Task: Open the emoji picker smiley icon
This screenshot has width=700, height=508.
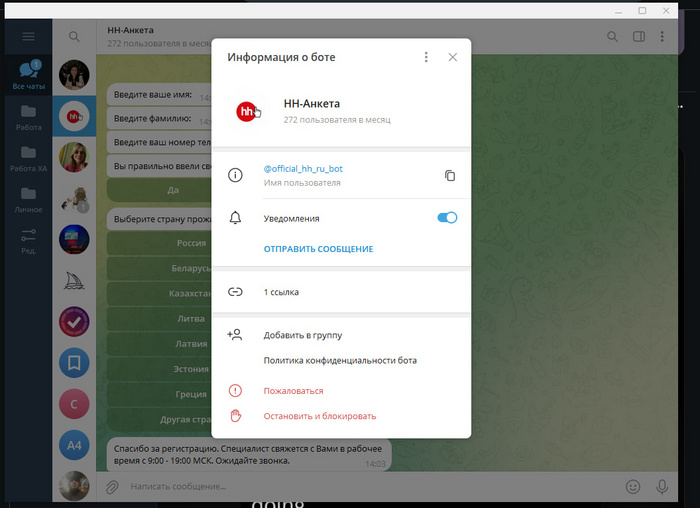Action: pyautogui.click(x=633, y=487)
